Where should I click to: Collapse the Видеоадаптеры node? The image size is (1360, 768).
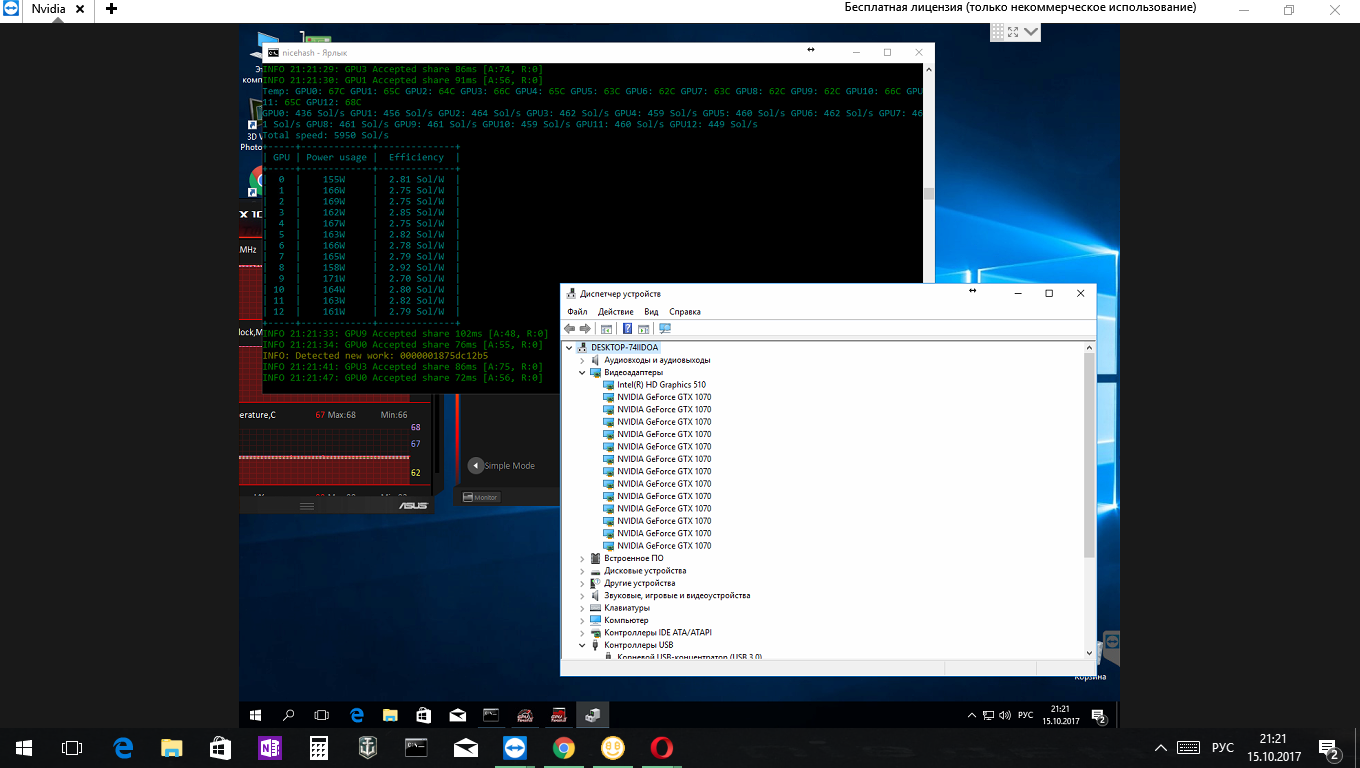582,372
